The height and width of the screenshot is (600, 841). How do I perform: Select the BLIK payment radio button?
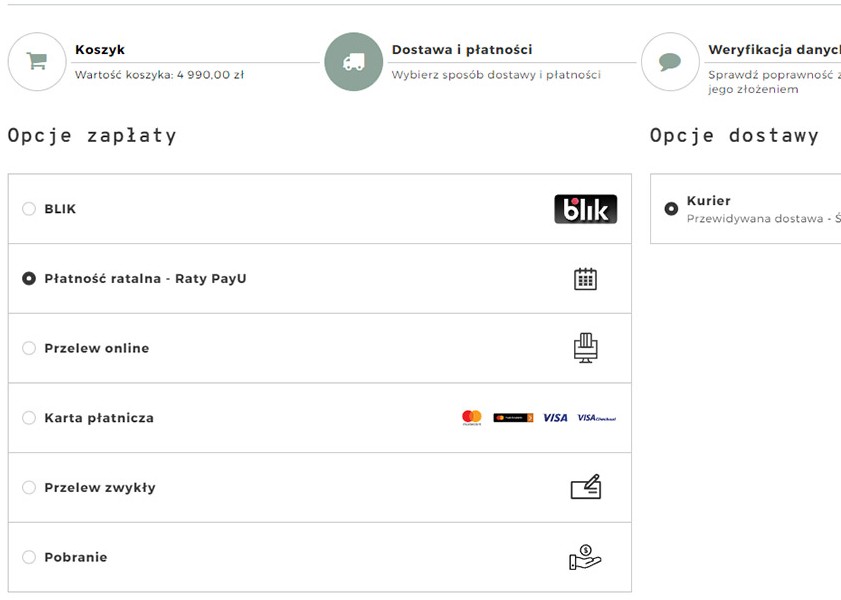click(29, 209)
